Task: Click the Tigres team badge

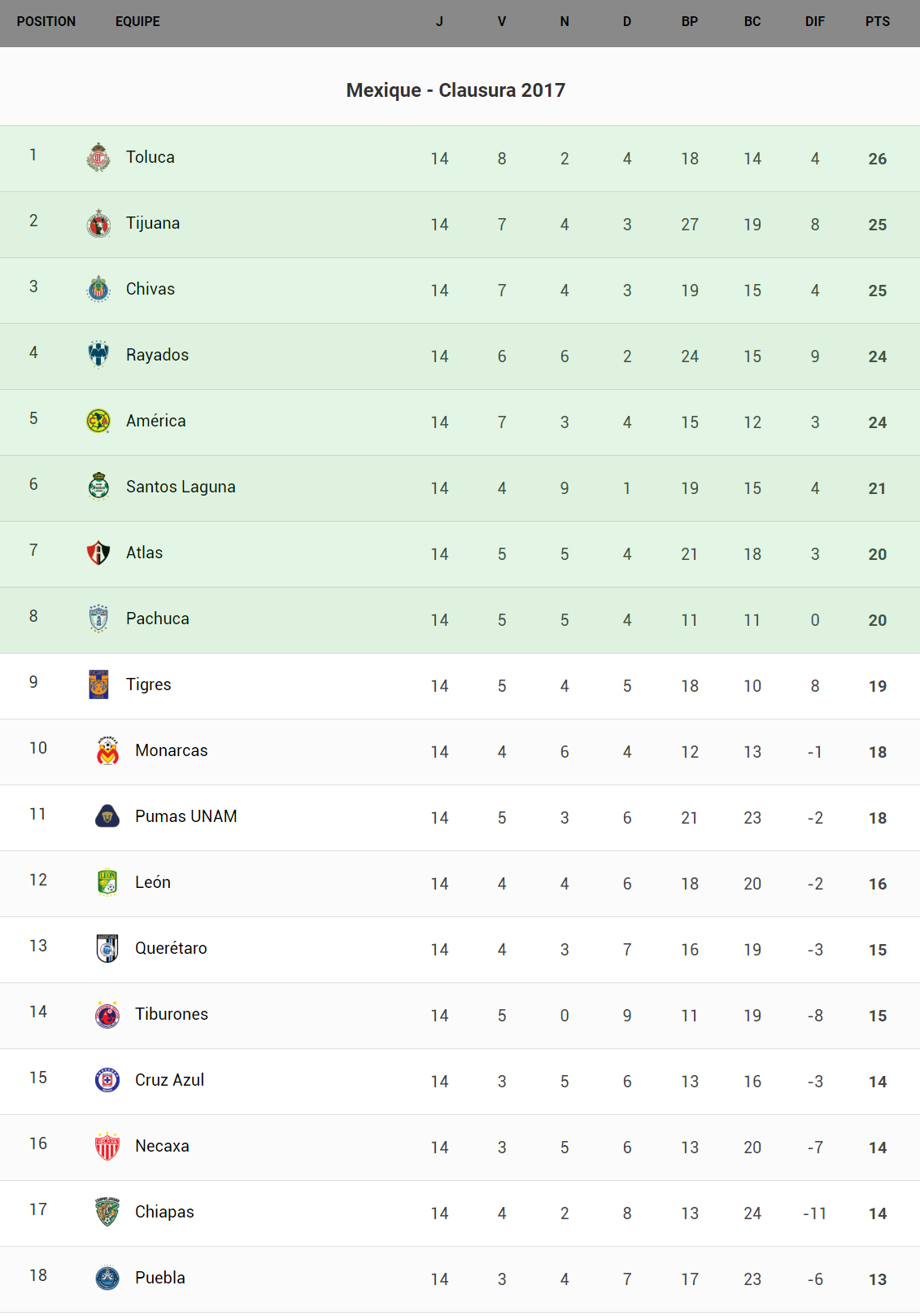Action: pyautogui.click(x=98, y=684)
